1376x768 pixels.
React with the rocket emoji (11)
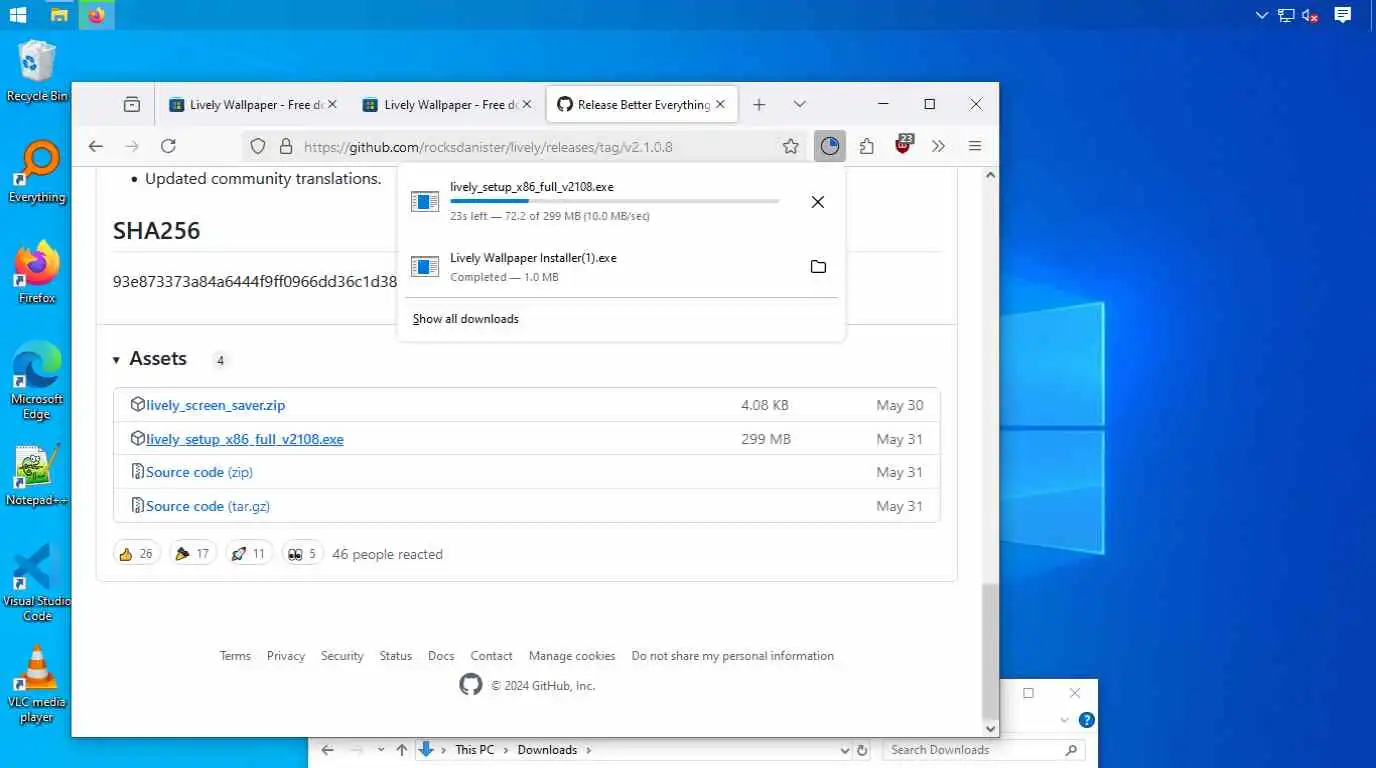click(x=248, y=553)
